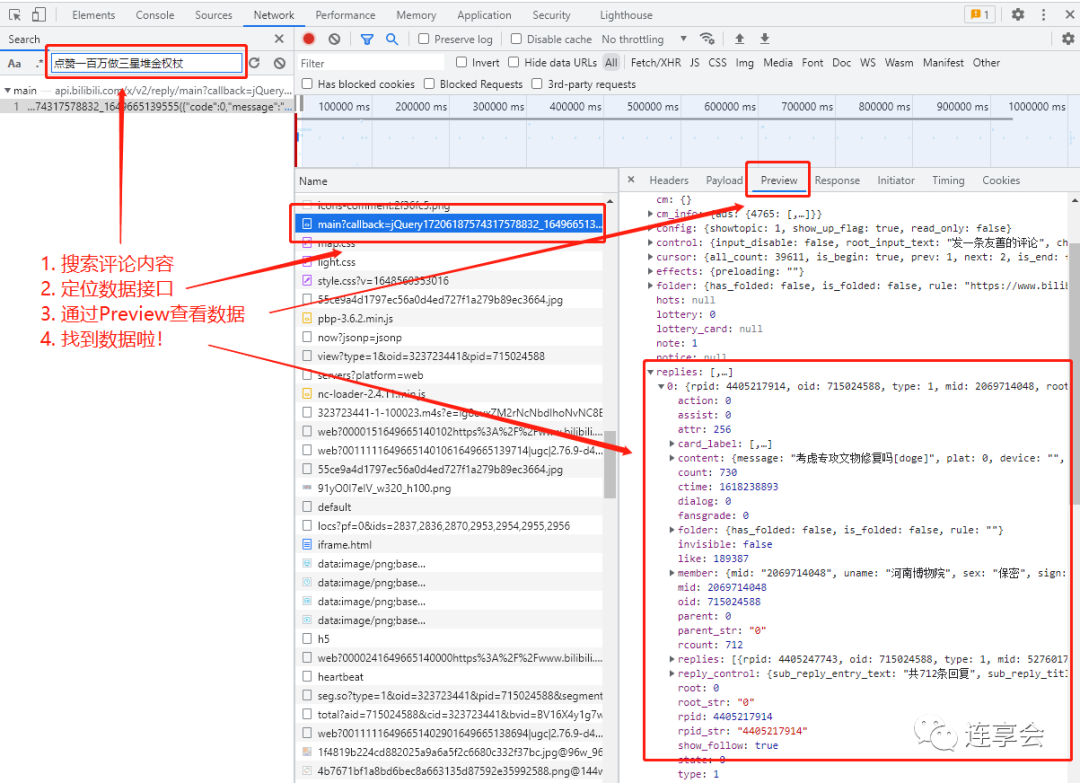Toggle regular expression search option
The height and width of the screenshot is (783, 1080).
(x=39, y=63)
